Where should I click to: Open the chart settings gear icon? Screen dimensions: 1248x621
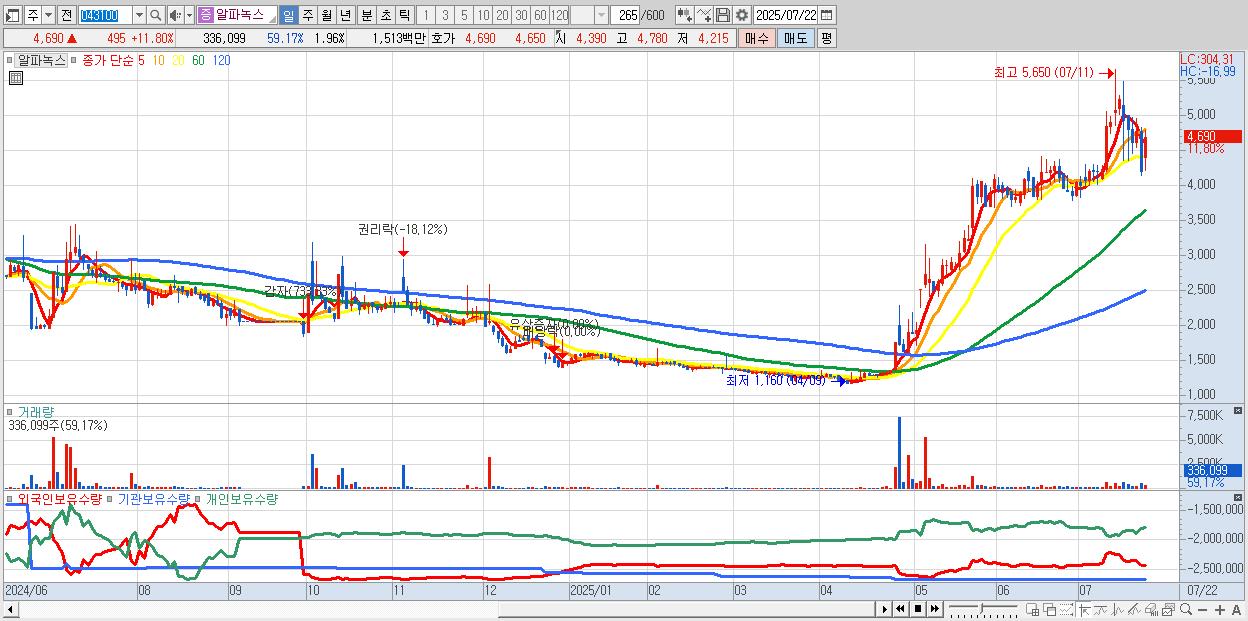point(741,15)
